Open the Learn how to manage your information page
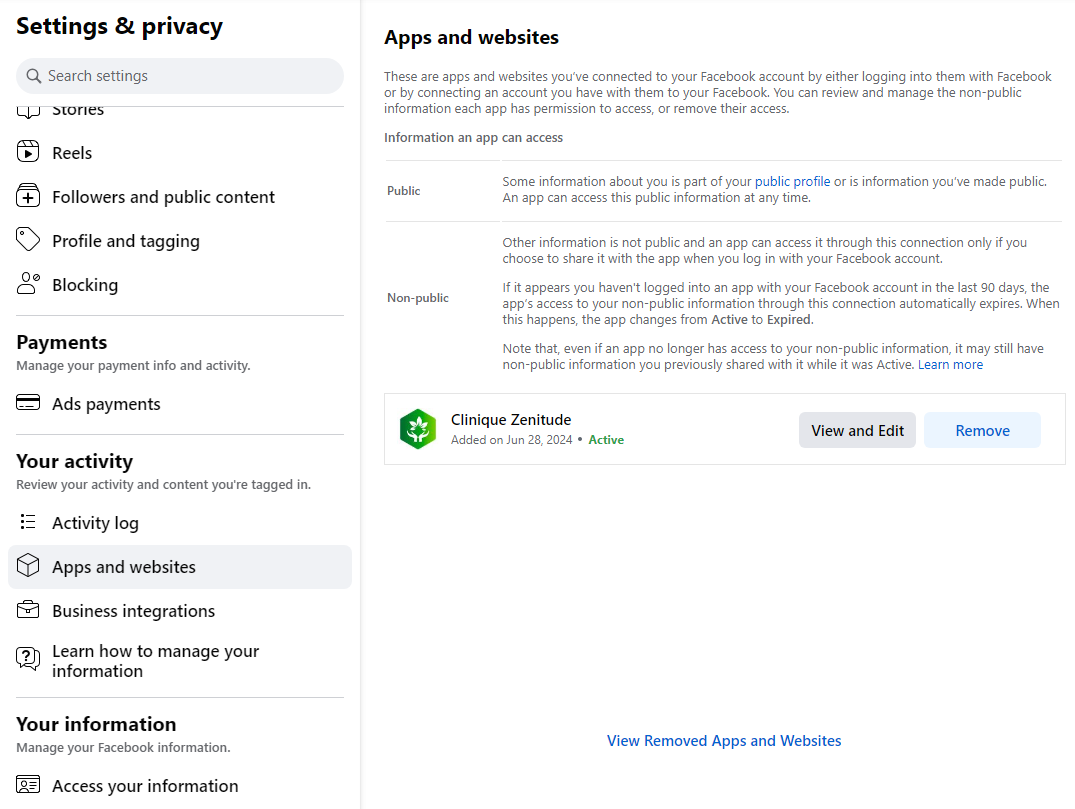This screenshot has height=809, width=1075. (x=155, y=661)
